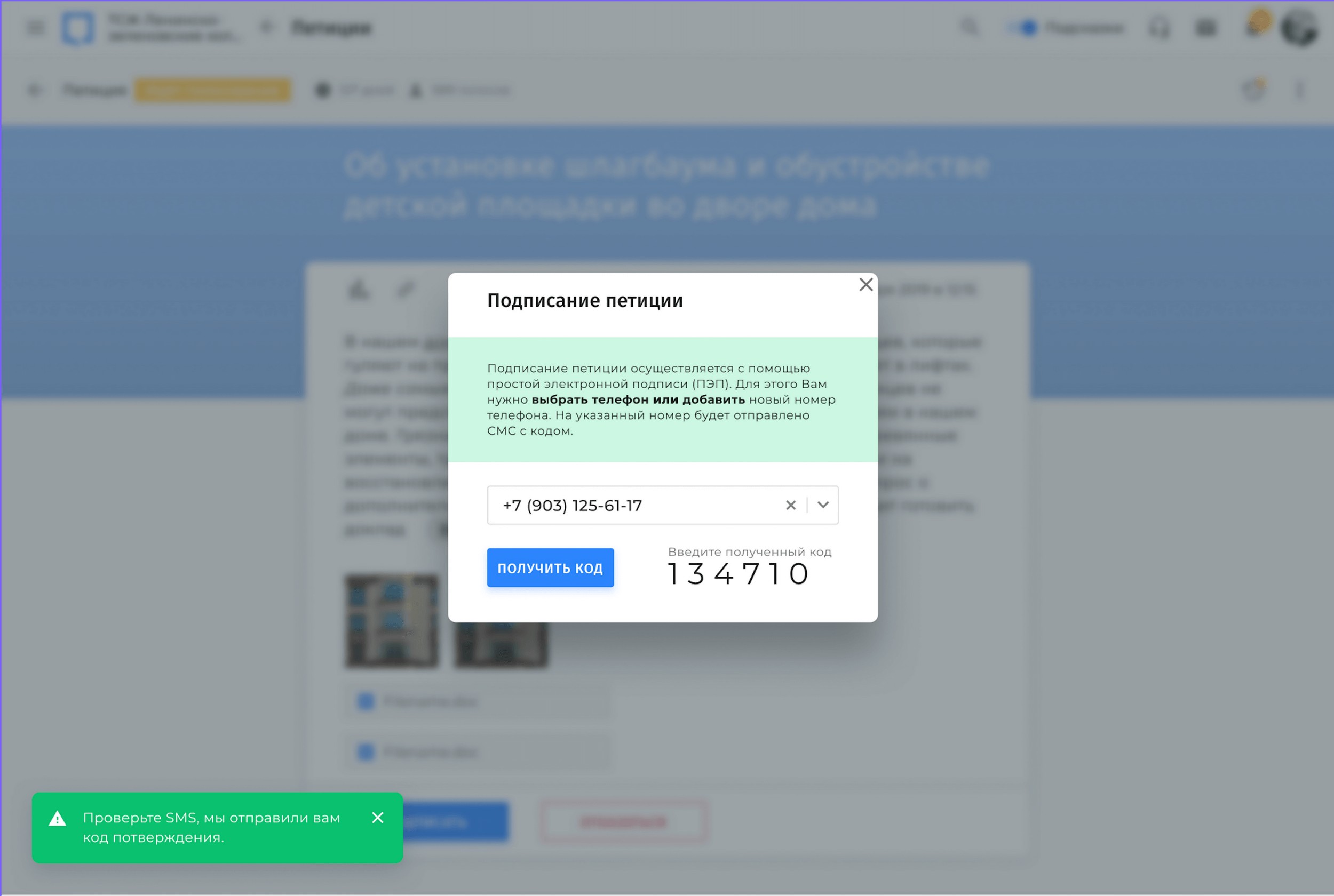
Task: Open the first building photo thumbnail
Action: [x=392, y=621]
